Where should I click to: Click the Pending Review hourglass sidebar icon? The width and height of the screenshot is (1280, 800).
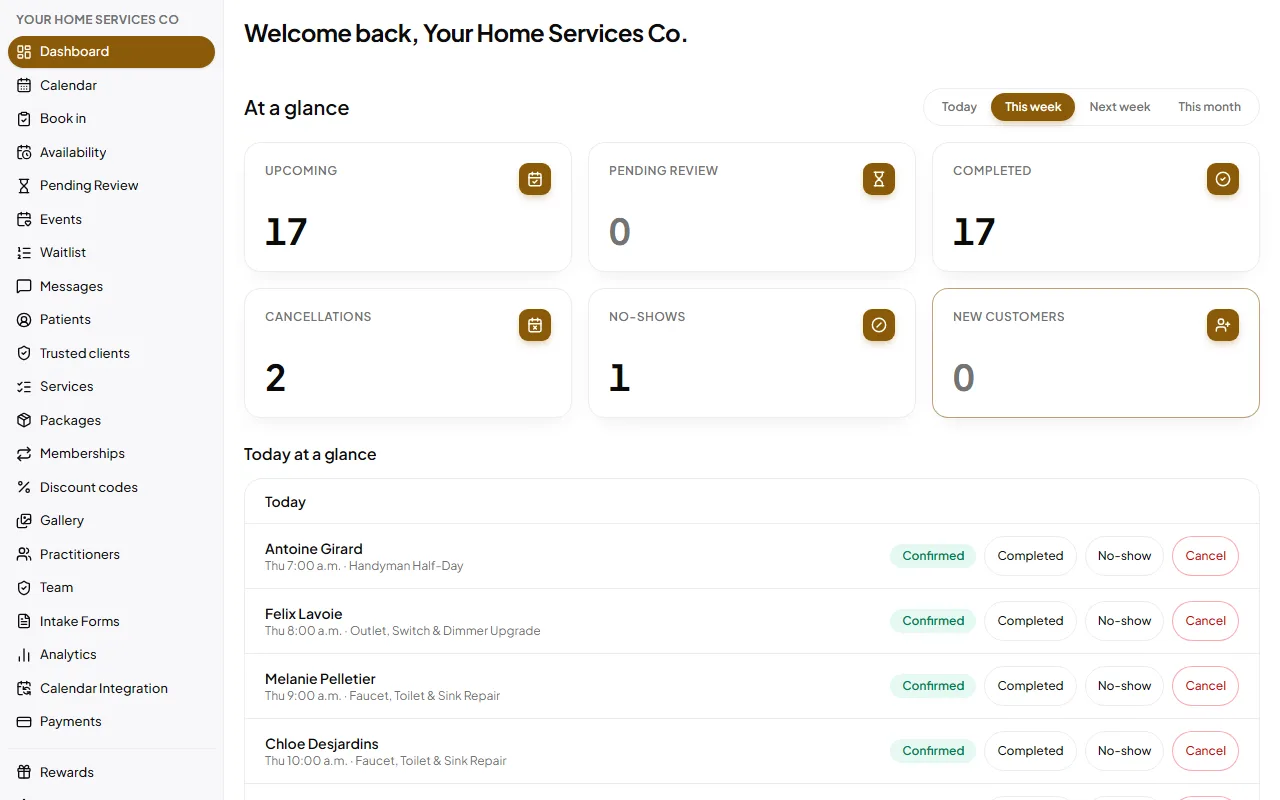[x=24, y=186]
